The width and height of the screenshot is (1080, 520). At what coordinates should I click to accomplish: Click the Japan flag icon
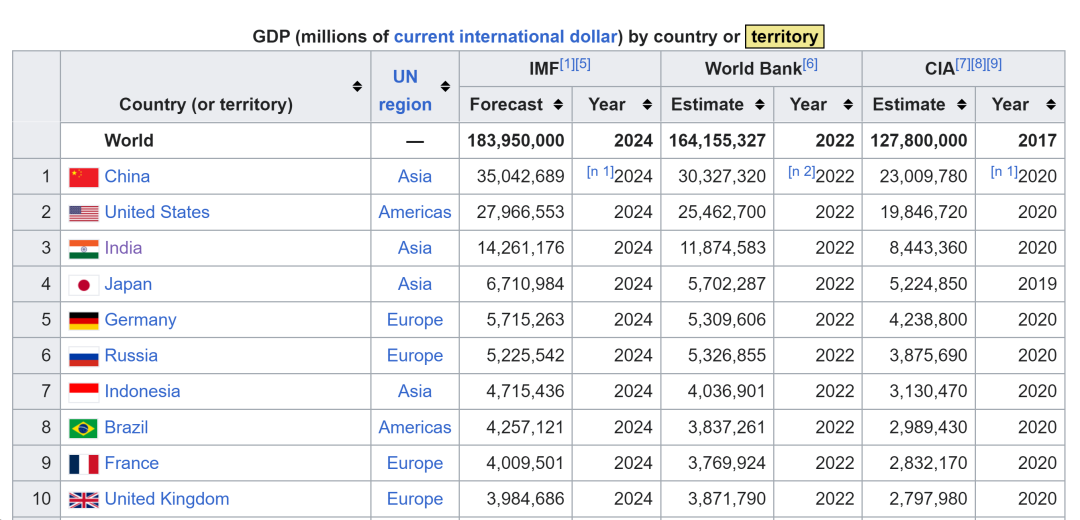[x=84, y=284]
